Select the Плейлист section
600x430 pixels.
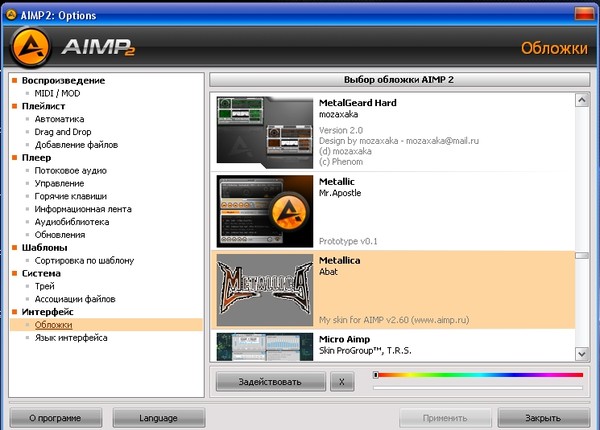pyautogui.click(x=43, y=106)
